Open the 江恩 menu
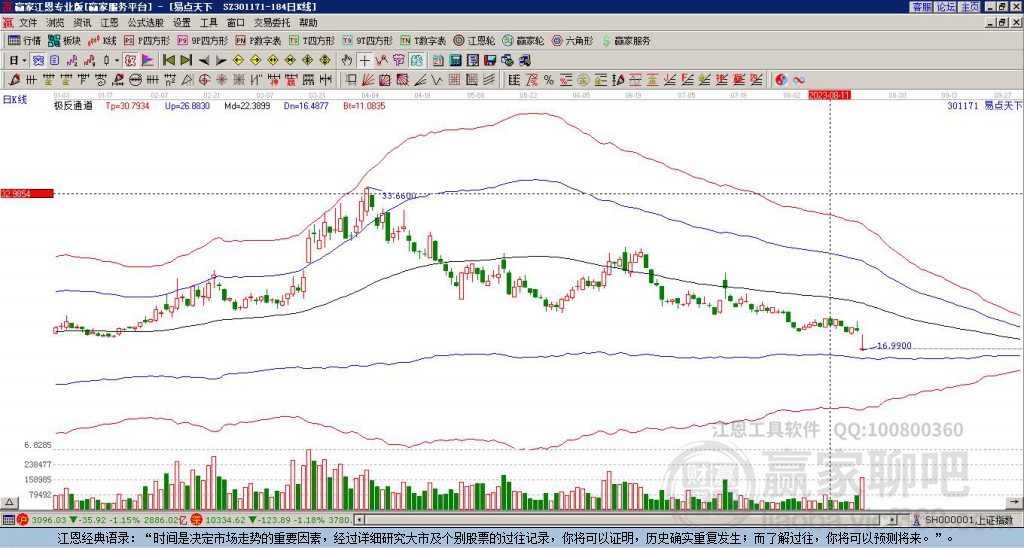Screen dimensions: 1024x548 [110, 23]
